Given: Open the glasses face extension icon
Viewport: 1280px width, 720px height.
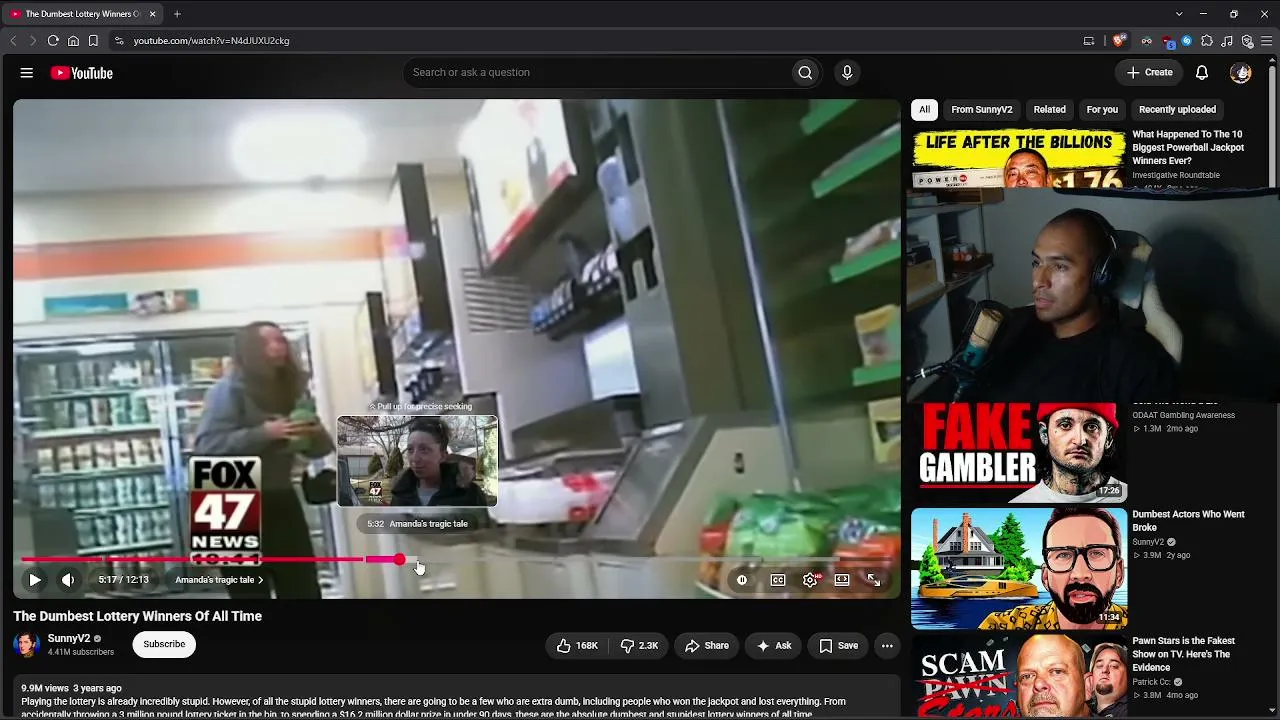Looking at the screenshot, I should click(1147, 41).
